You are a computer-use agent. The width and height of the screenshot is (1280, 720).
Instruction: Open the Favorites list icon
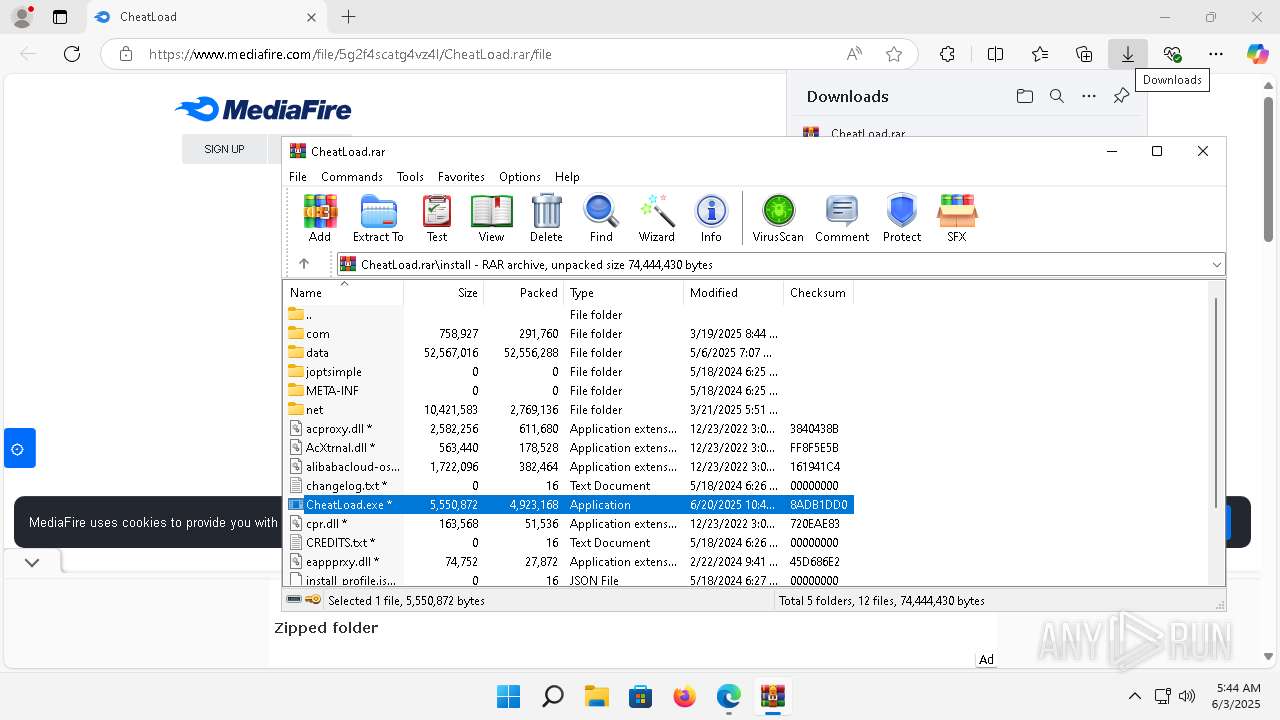click(x=1040, y=54)
